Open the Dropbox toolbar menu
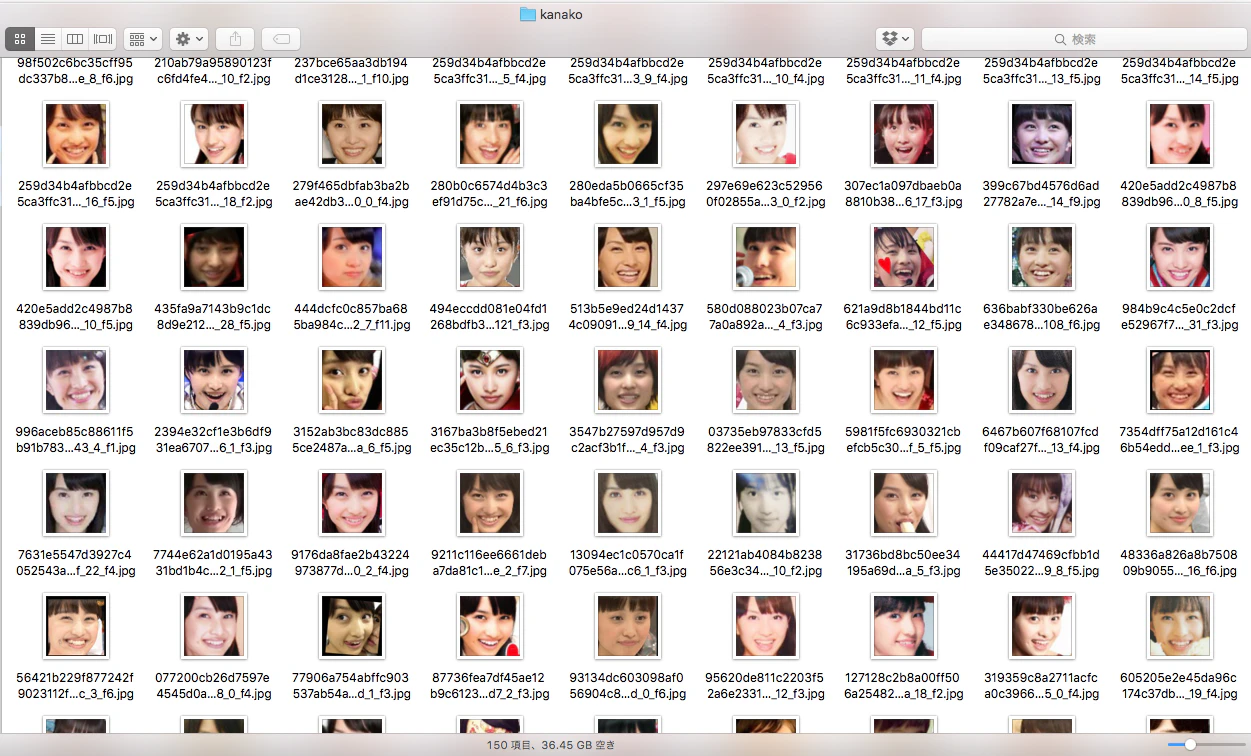 click(x=894, y=39)
